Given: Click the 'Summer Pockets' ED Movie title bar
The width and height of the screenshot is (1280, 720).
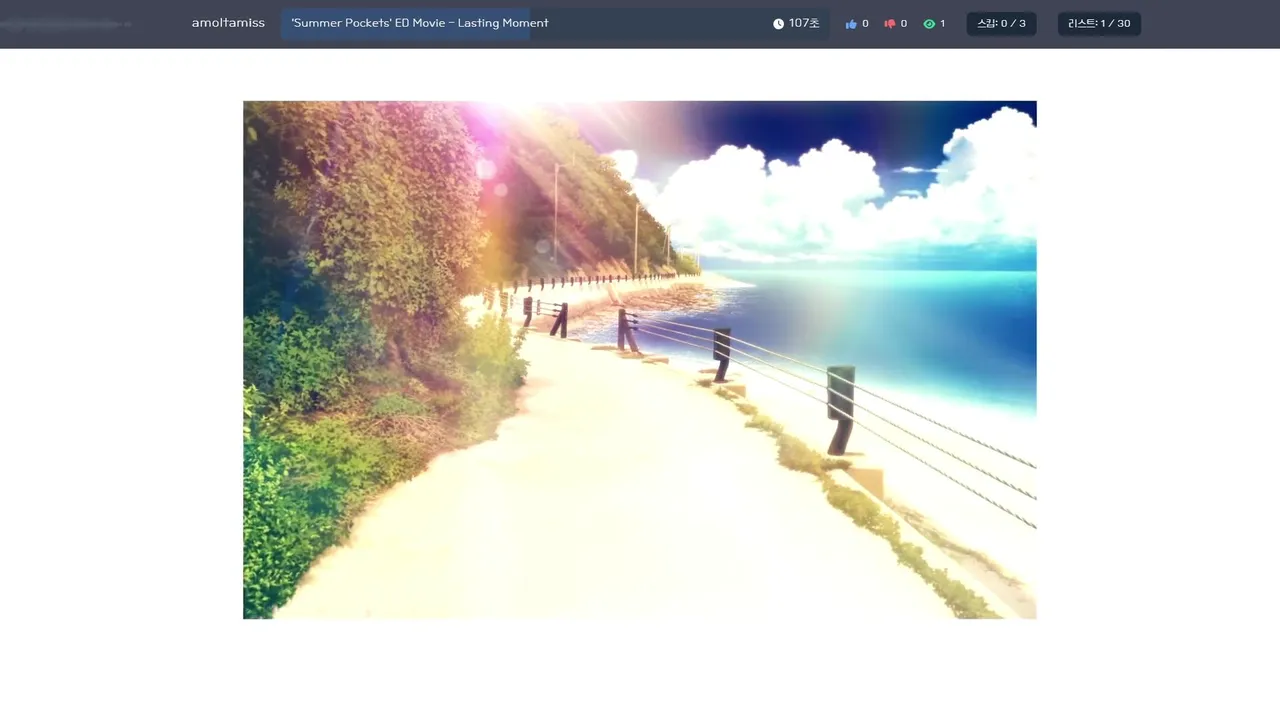Looking at the screenshot, I should 555,24.
